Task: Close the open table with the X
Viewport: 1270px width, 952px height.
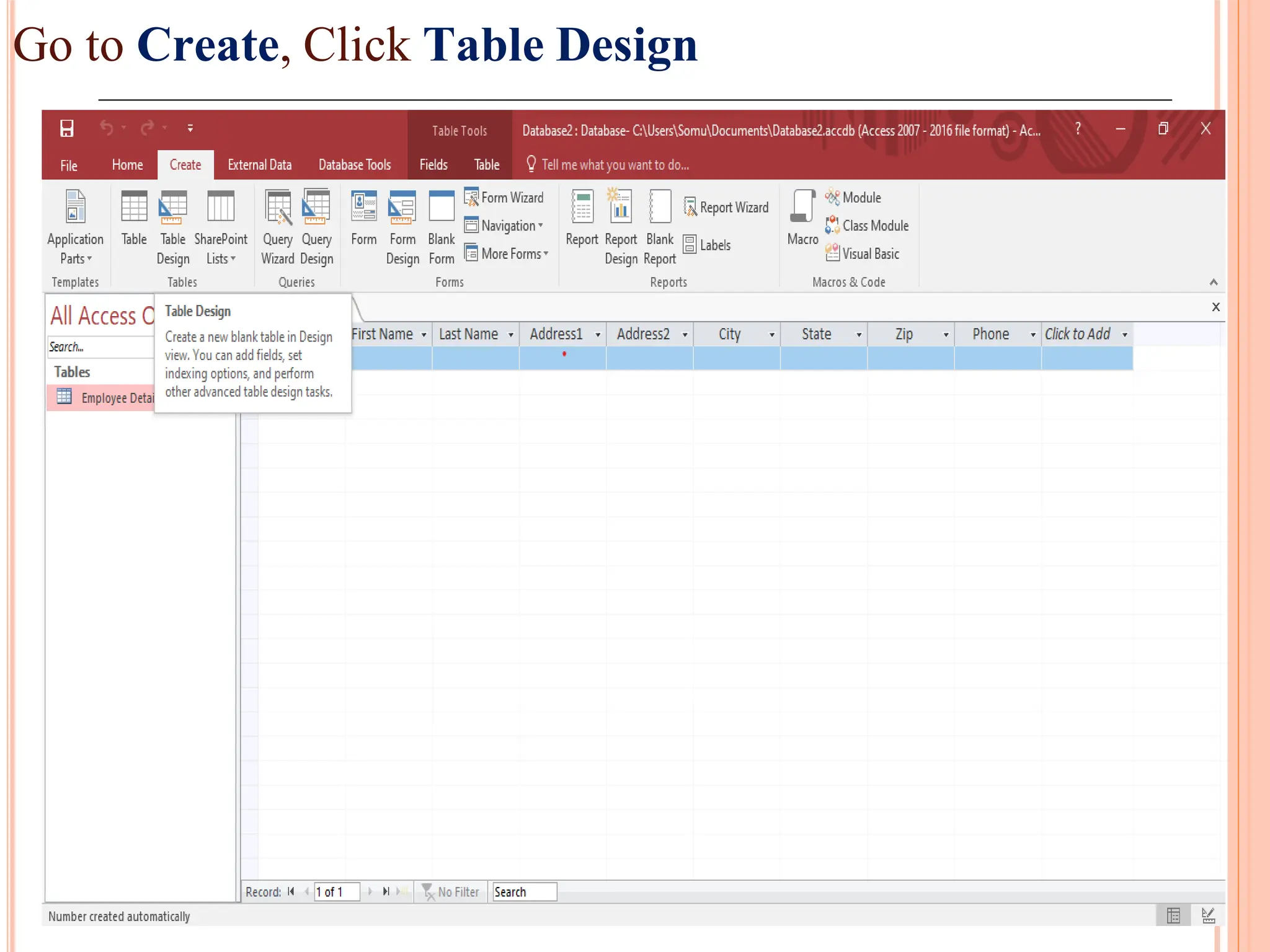Action: pos(1215,307)
